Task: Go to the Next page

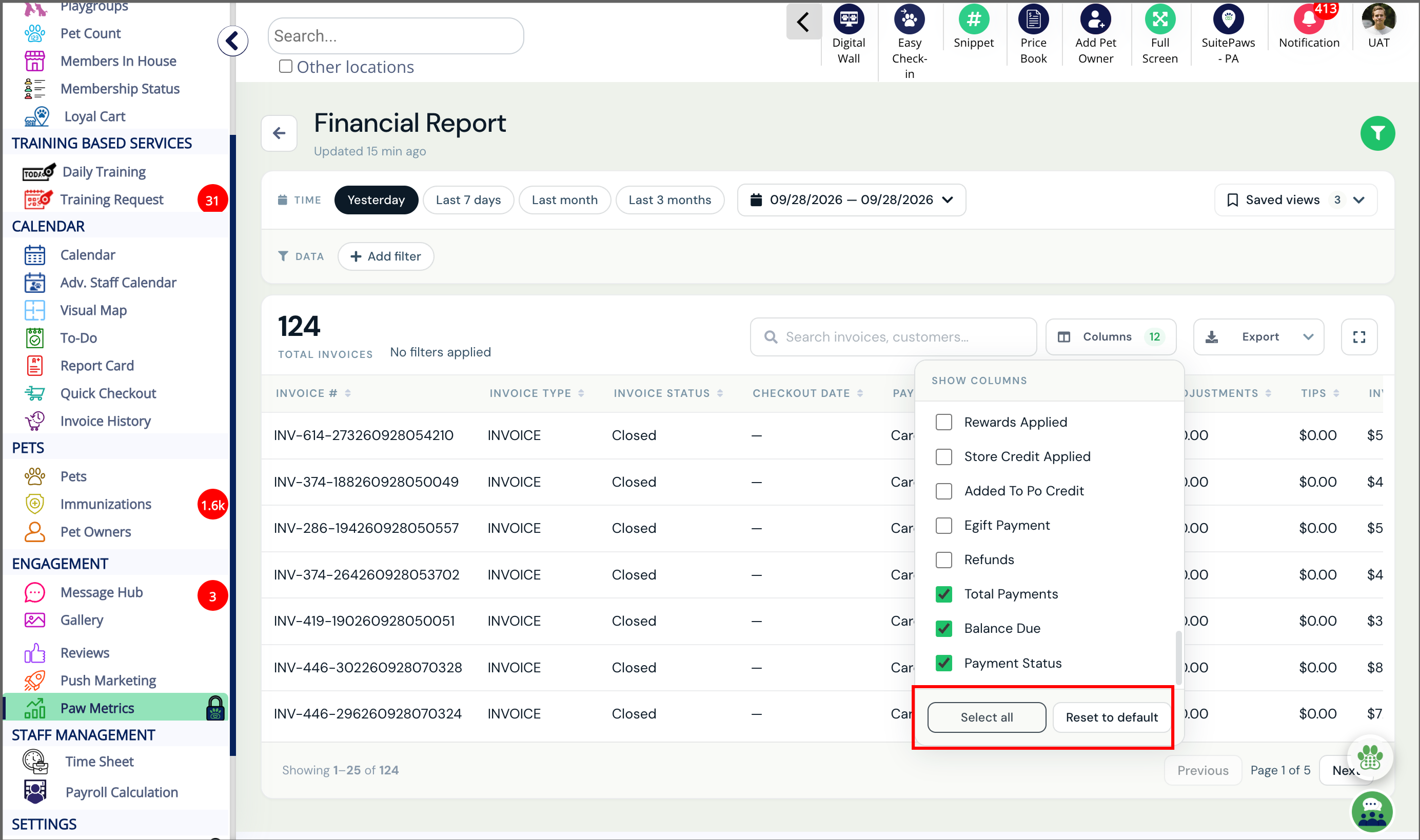Action: click(1345, 770)
